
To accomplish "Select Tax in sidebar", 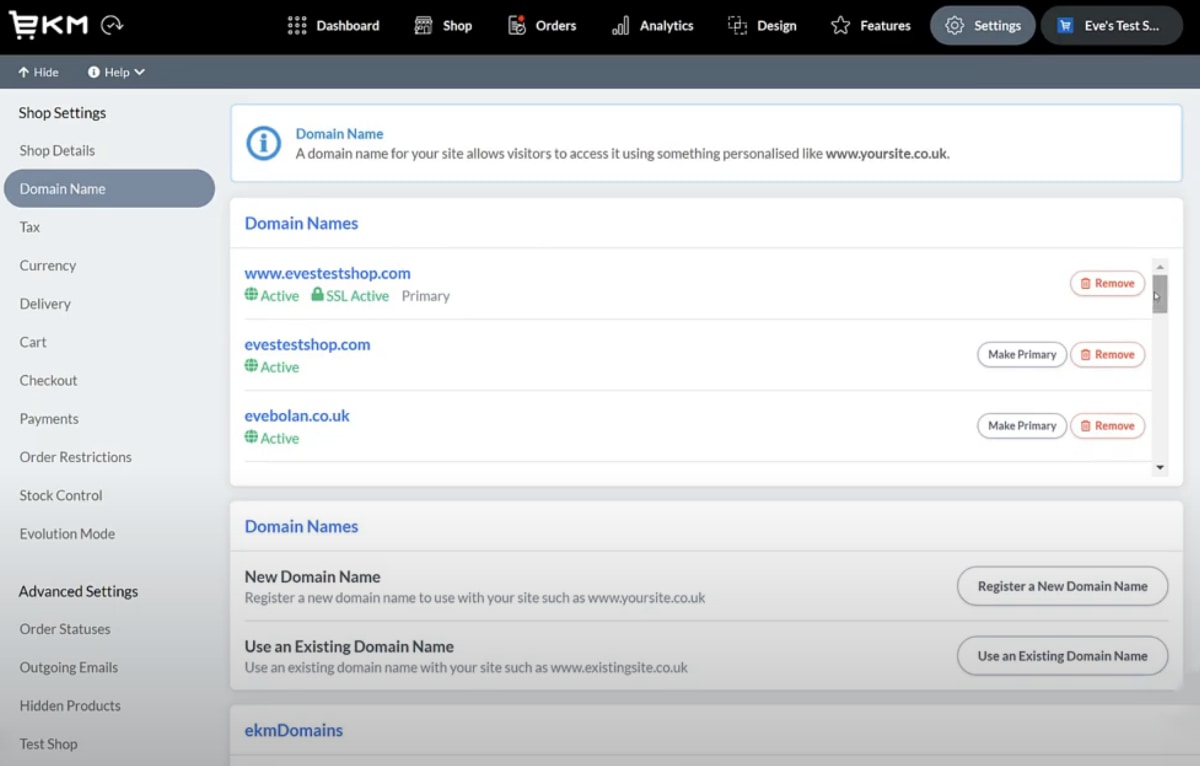I will point(30,227).
